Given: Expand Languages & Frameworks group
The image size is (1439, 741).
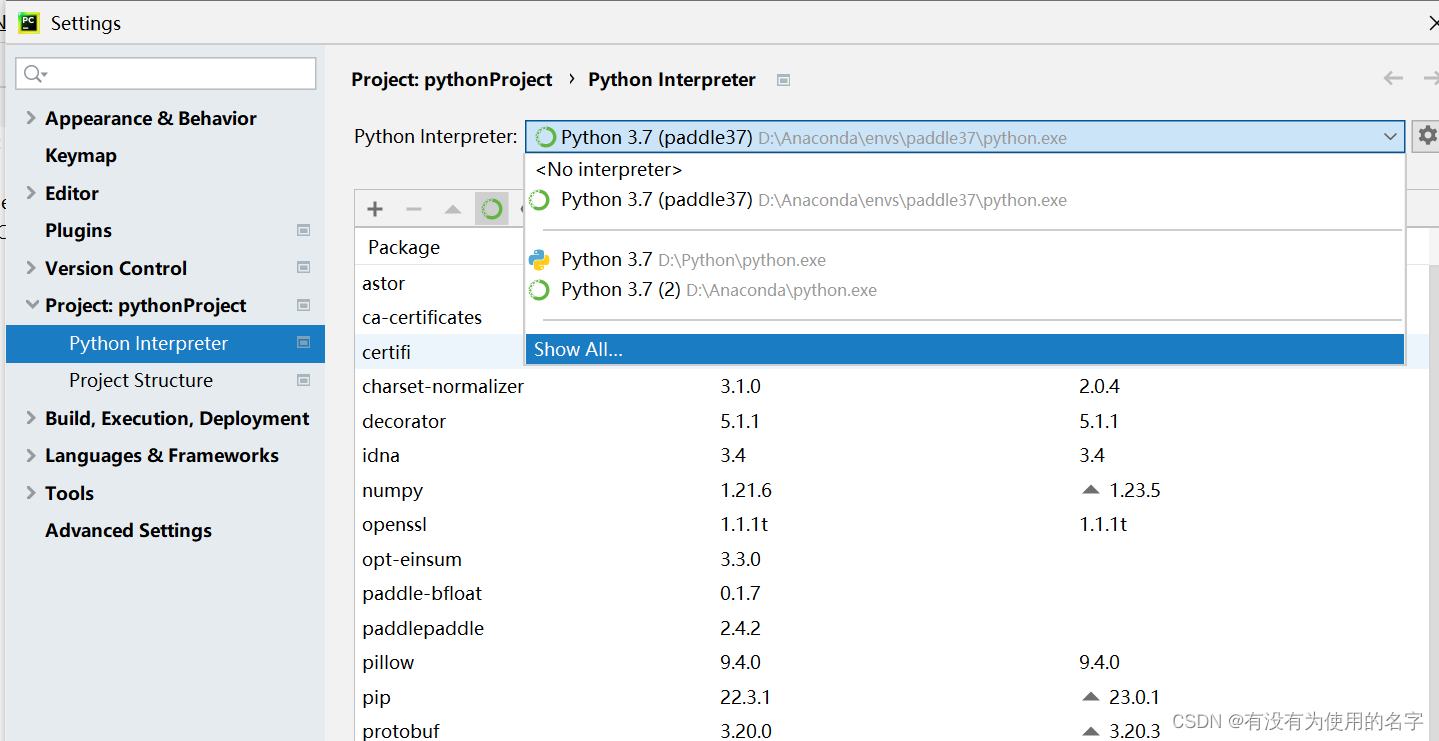Looking at the screenshot, I should click(x=31, y=455).
